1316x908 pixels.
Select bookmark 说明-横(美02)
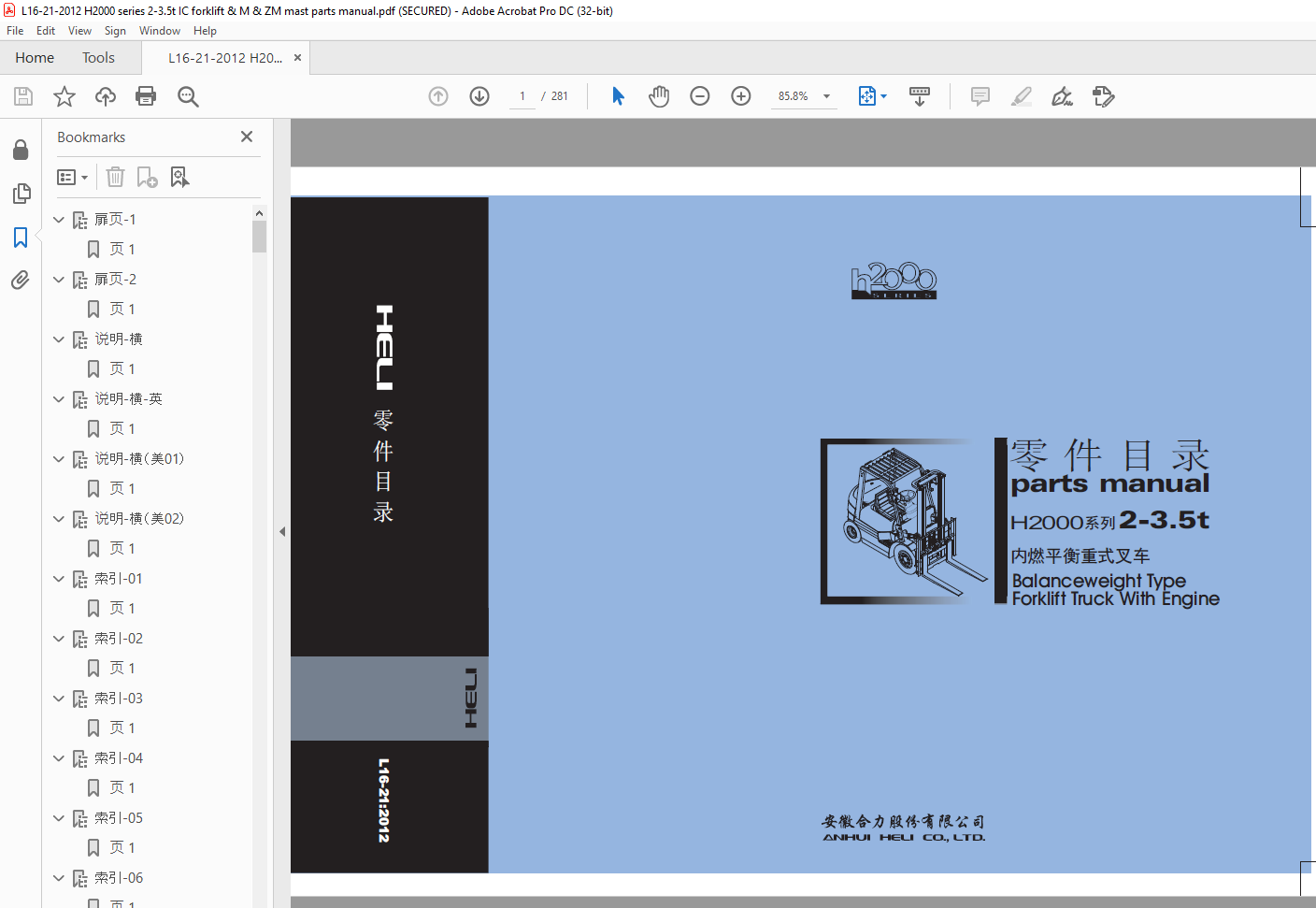[139, 519]
